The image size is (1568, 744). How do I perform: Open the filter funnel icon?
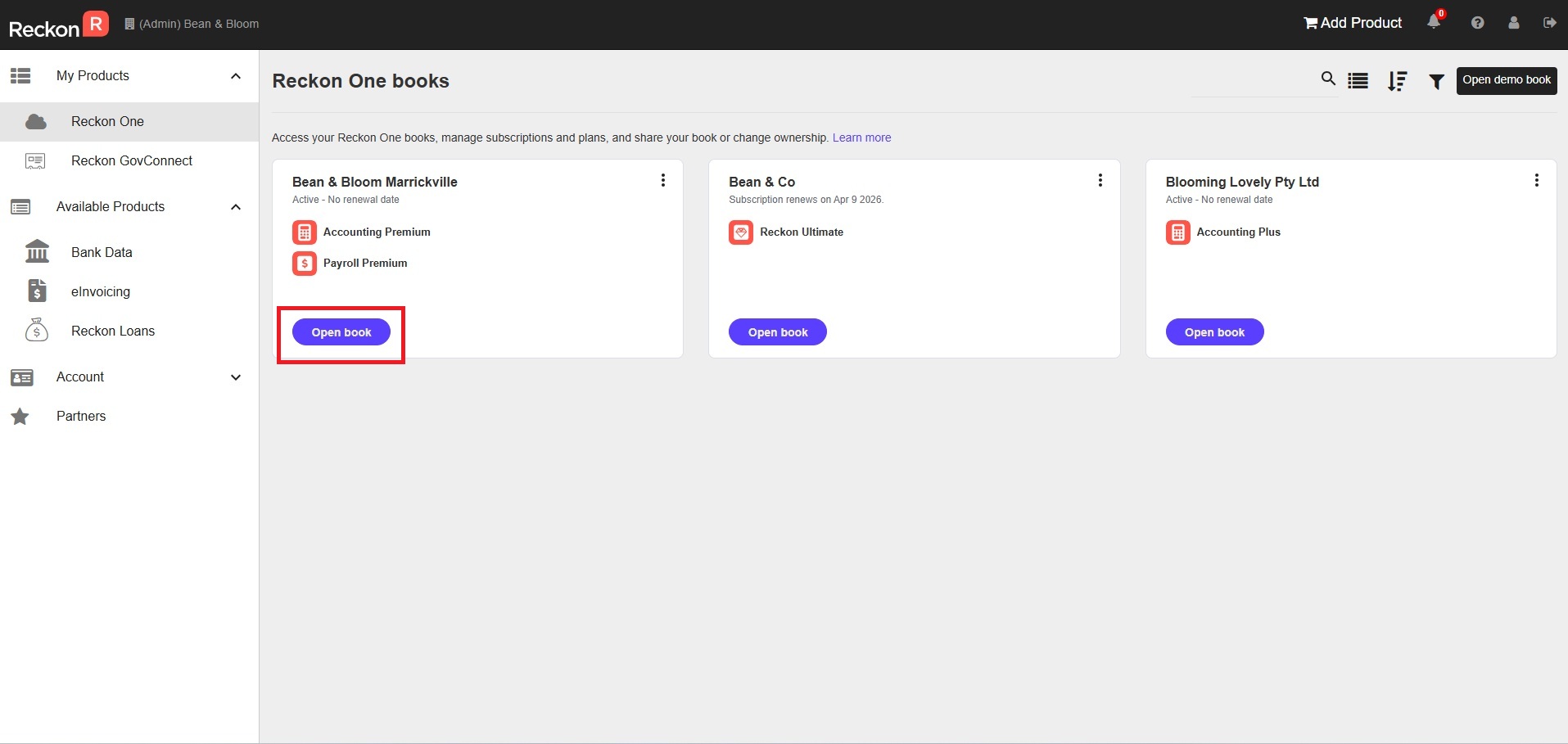[1436, 82]
